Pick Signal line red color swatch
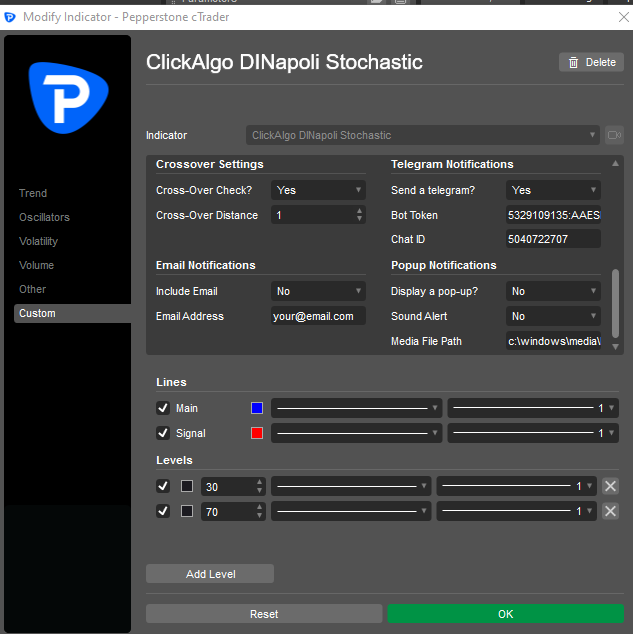 [257, 433]
